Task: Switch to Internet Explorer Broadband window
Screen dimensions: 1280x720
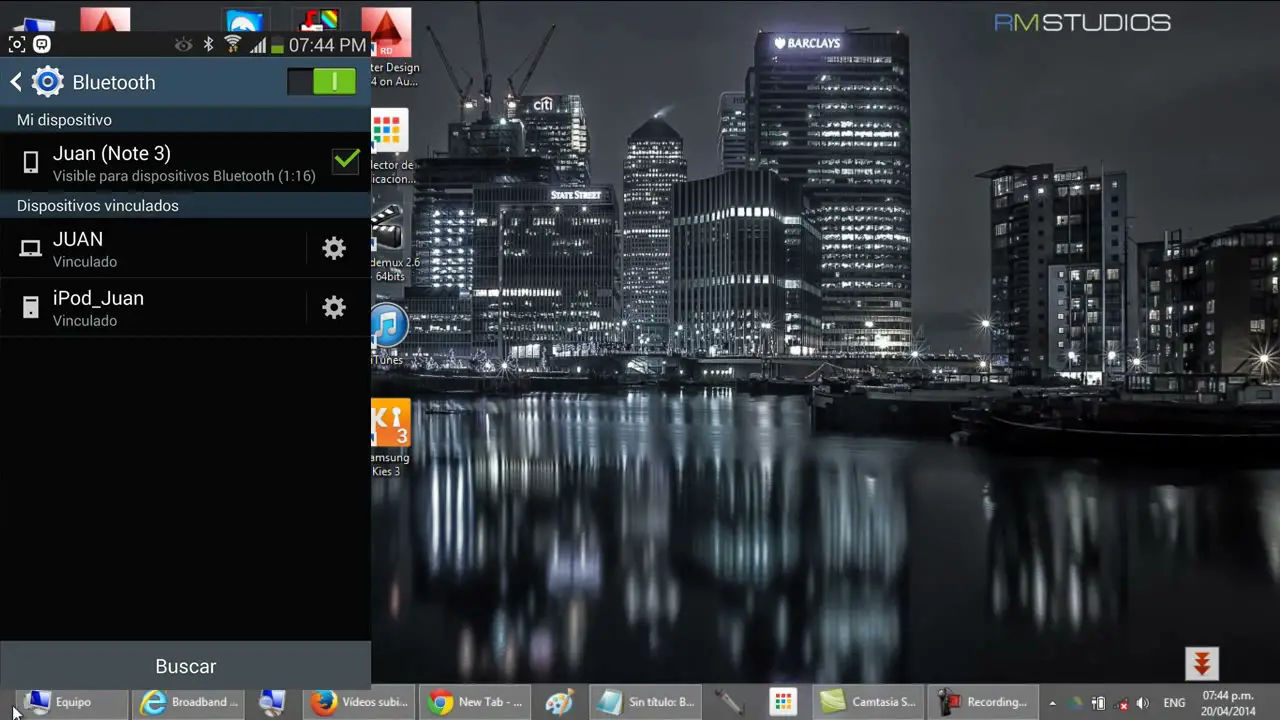Action: [190, 702]
